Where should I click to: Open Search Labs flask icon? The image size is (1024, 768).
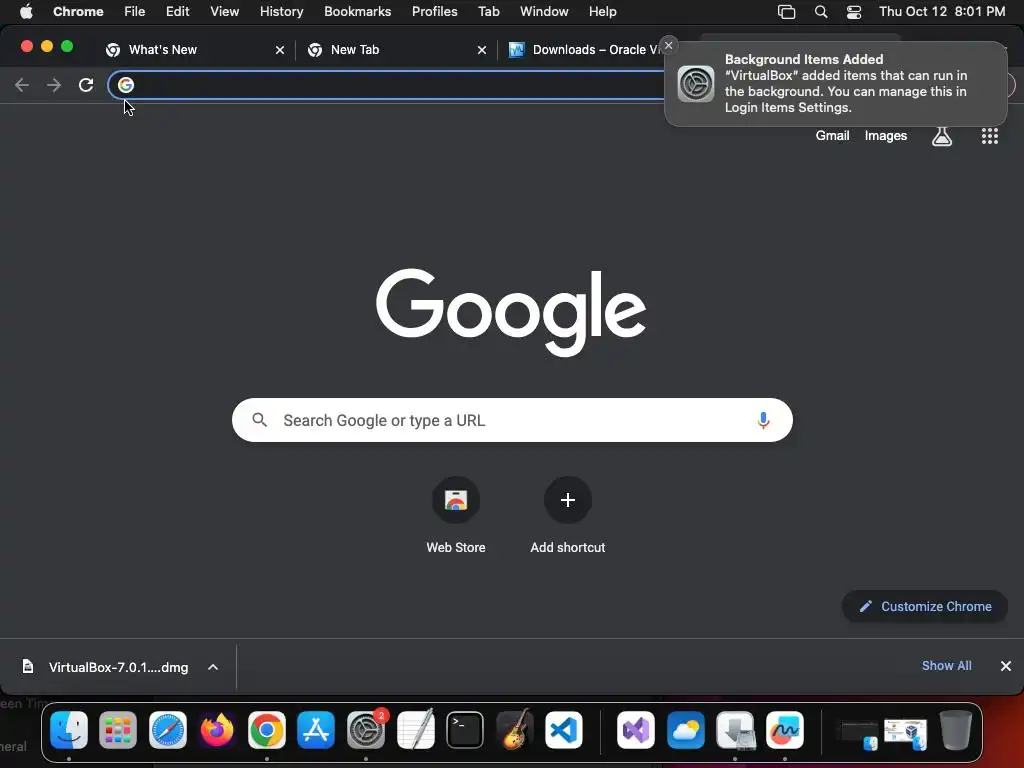pos(942,136)
